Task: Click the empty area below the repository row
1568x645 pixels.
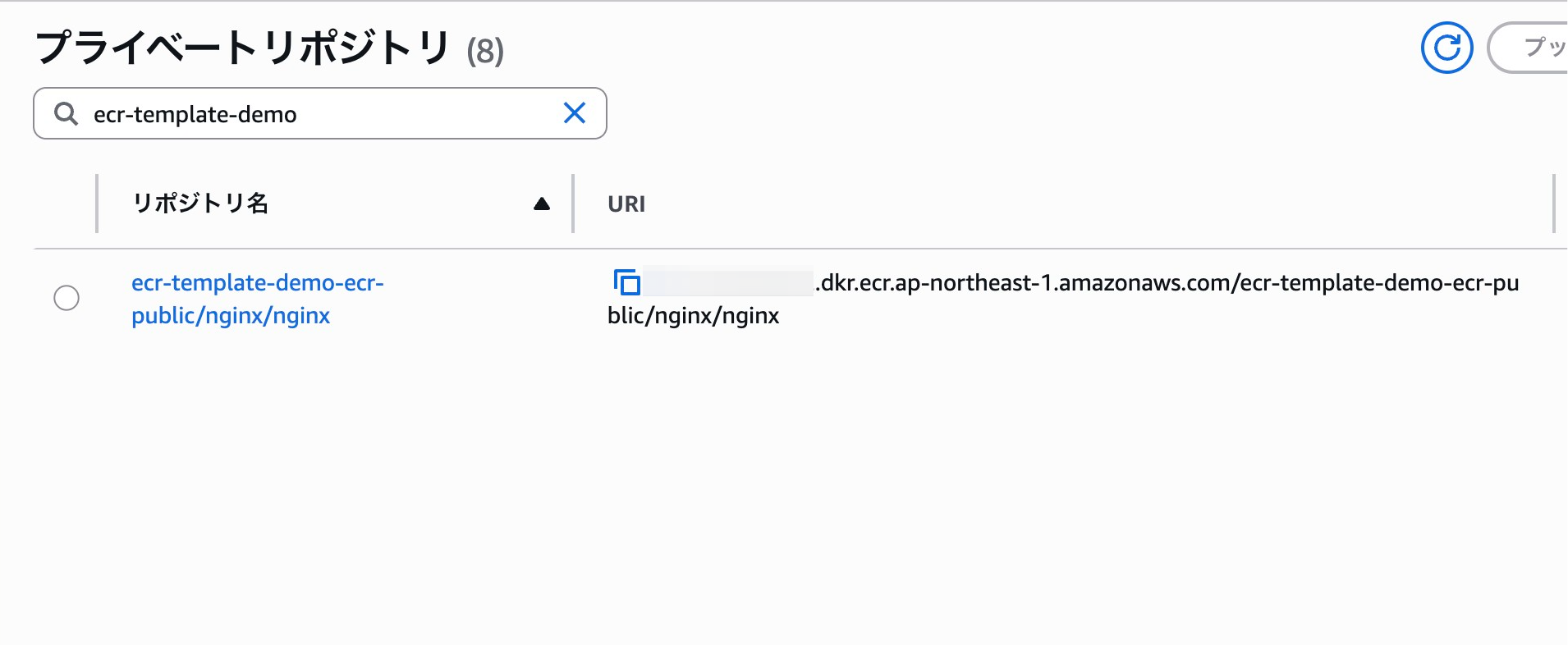Action: pyautogui.click(x=780, y=492)
